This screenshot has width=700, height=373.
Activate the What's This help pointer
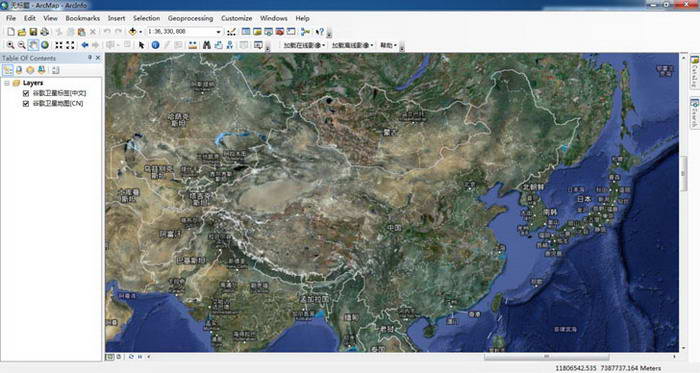(x=320, y=32)
